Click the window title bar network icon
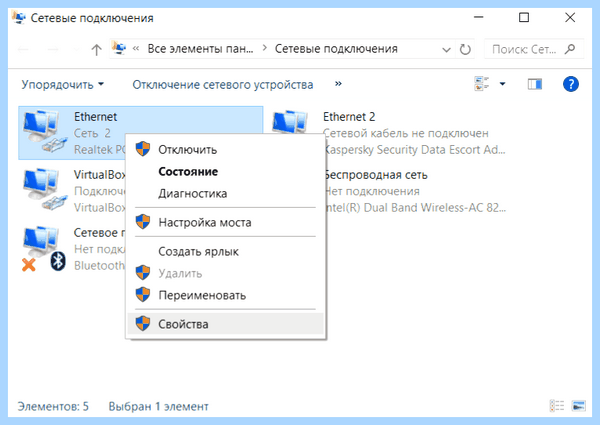The image size is (600, 425). tap(18, 18)
